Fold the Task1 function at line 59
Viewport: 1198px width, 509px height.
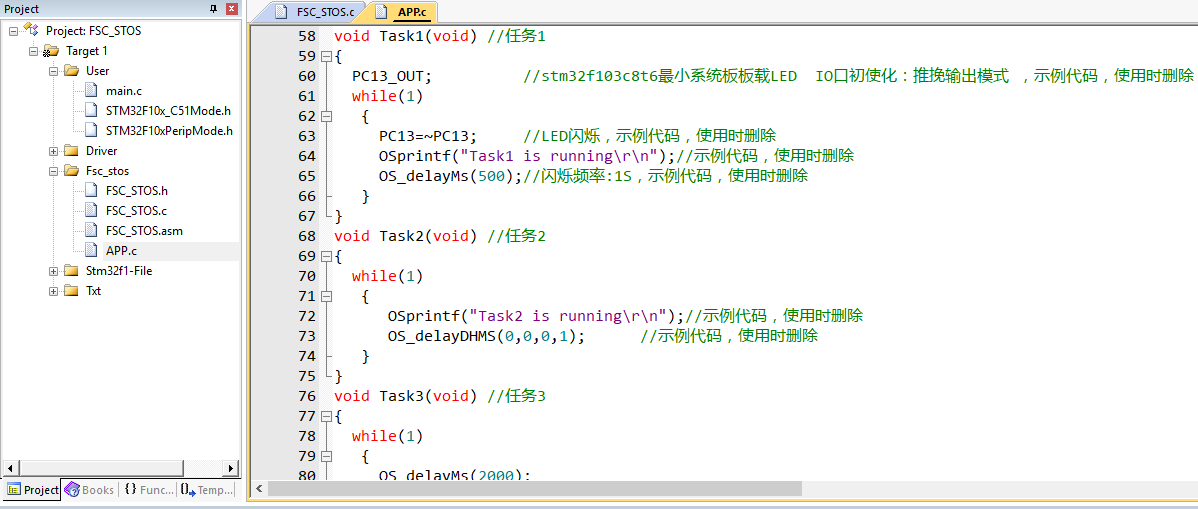click(326, 57)
